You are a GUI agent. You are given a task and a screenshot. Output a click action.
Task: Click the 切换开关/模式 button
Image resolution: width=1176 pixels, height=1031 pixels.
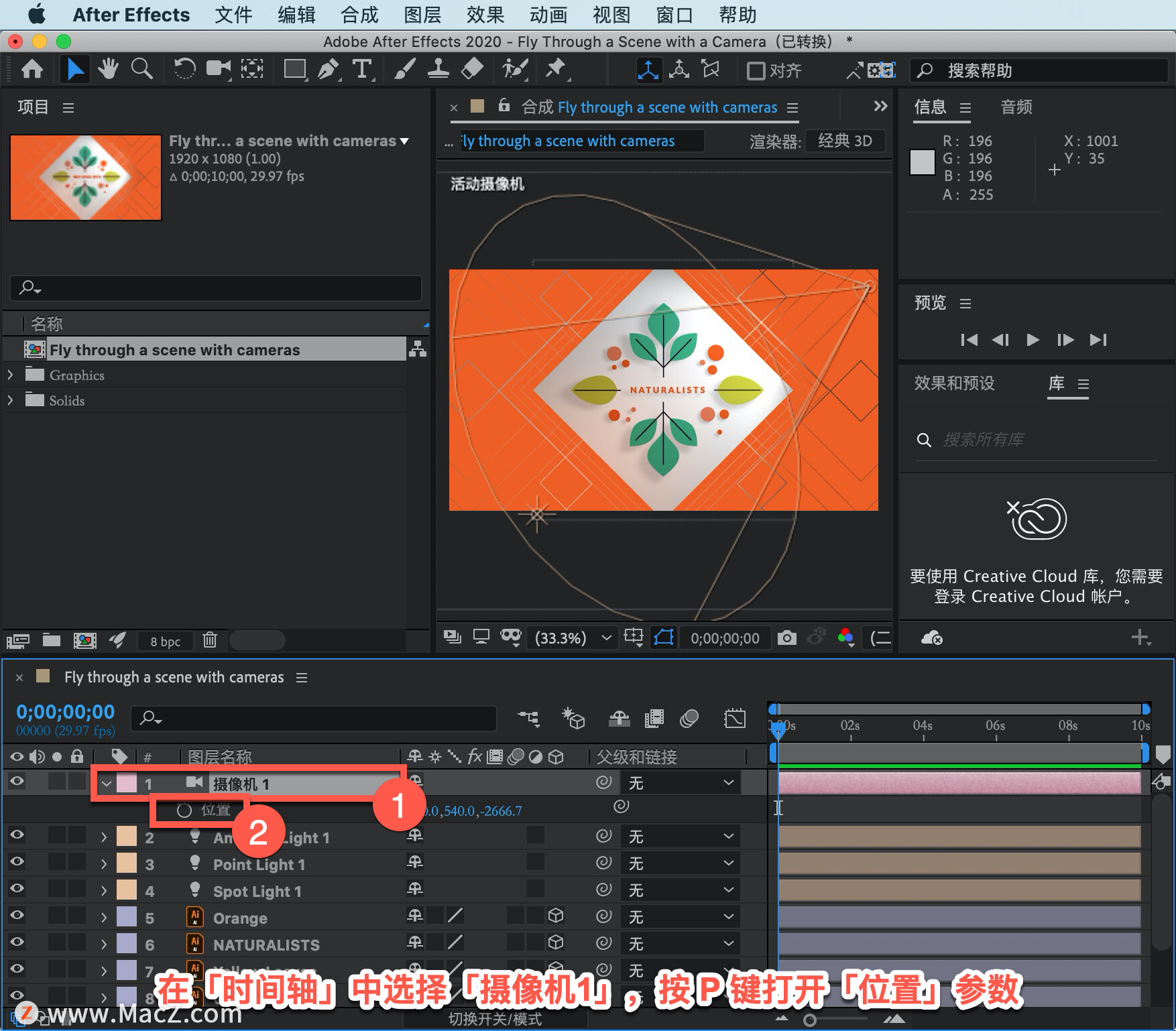click(495, 1020)
